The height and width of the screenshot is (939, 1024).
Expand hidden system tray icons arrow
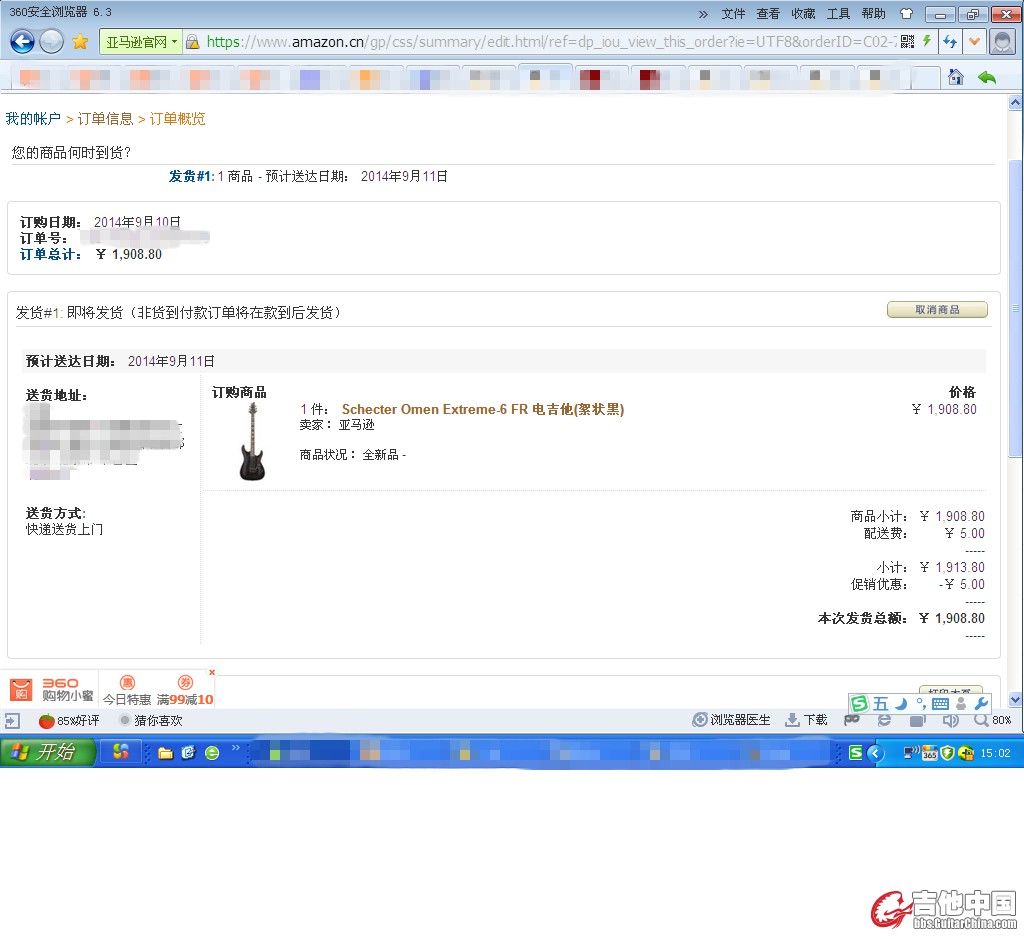(x=876, y=753)
